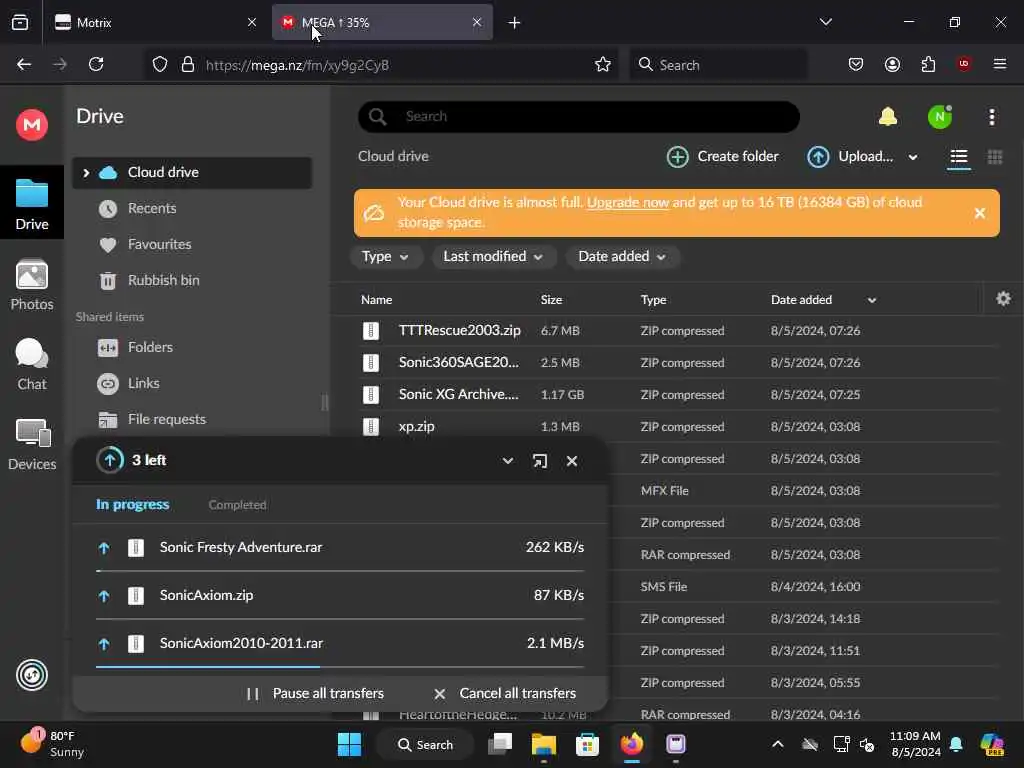Open Firefox extensions puzzle icon
This screenshot has width=1024, height=768.
coord(928,64)
